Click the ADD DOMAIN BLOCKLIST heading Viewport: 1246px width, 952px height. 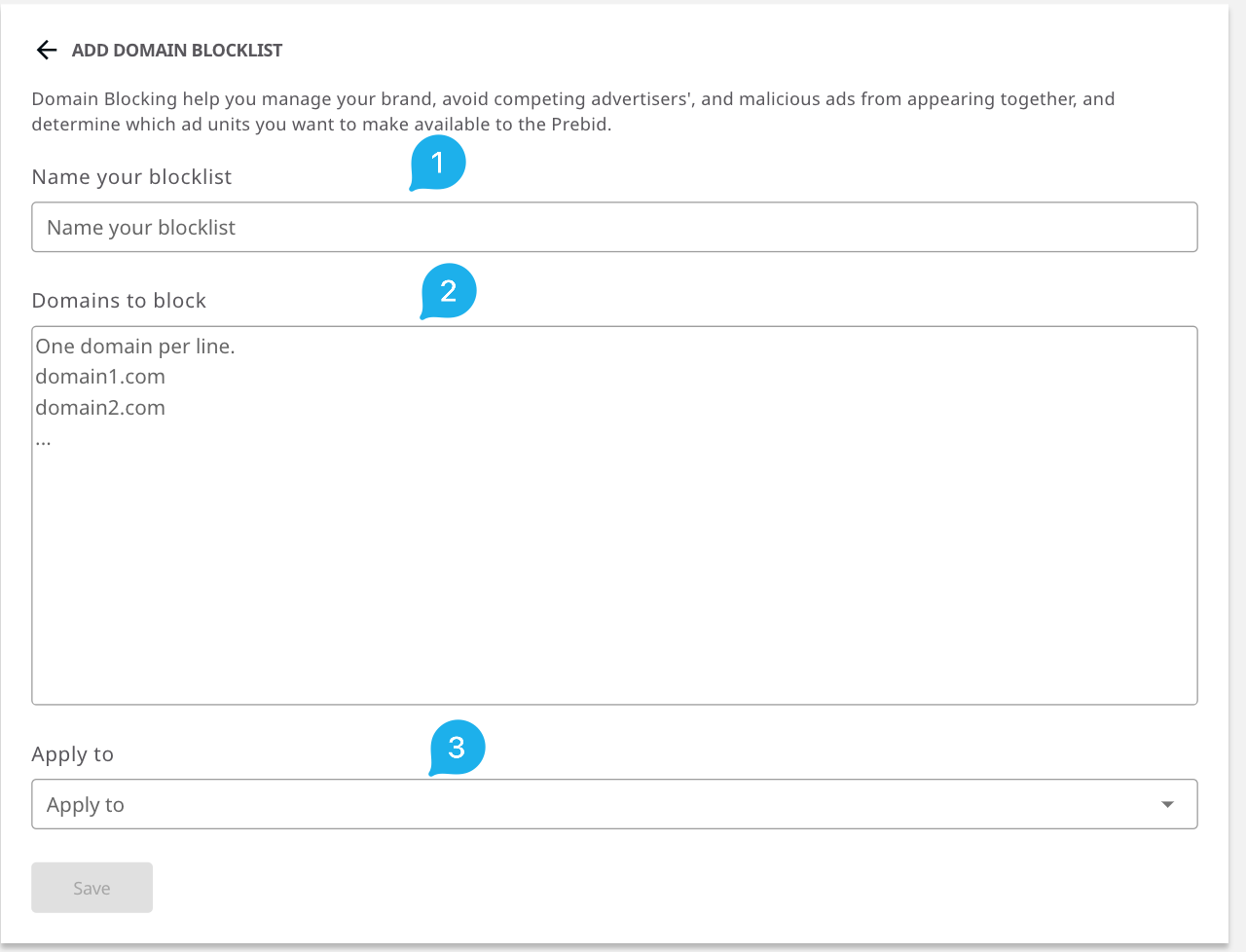click(x=176, y=50)
